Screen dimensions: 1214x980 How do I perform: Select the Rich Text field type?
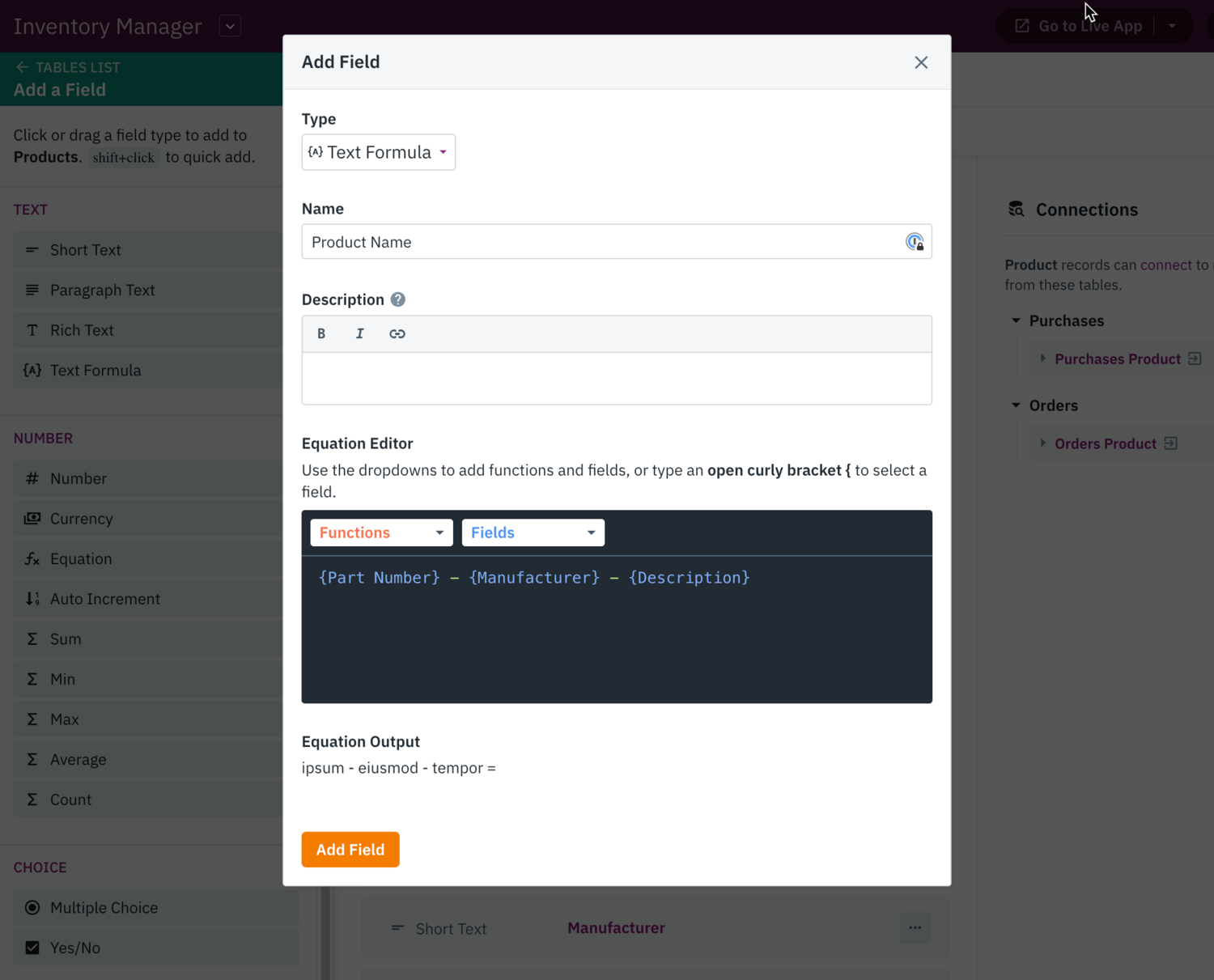[81, 329]
